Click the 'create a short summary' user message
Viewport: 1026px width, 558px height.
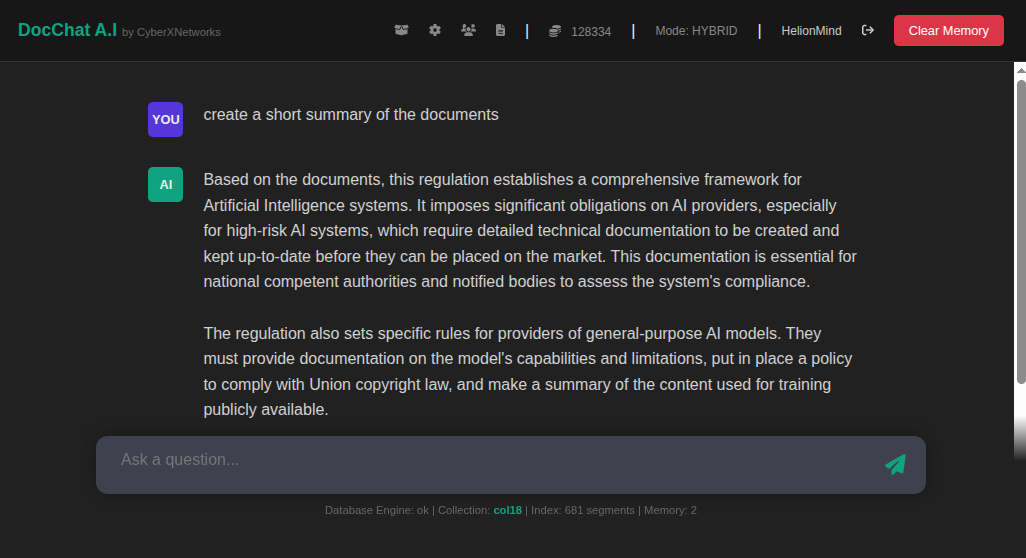click(351, 114)
